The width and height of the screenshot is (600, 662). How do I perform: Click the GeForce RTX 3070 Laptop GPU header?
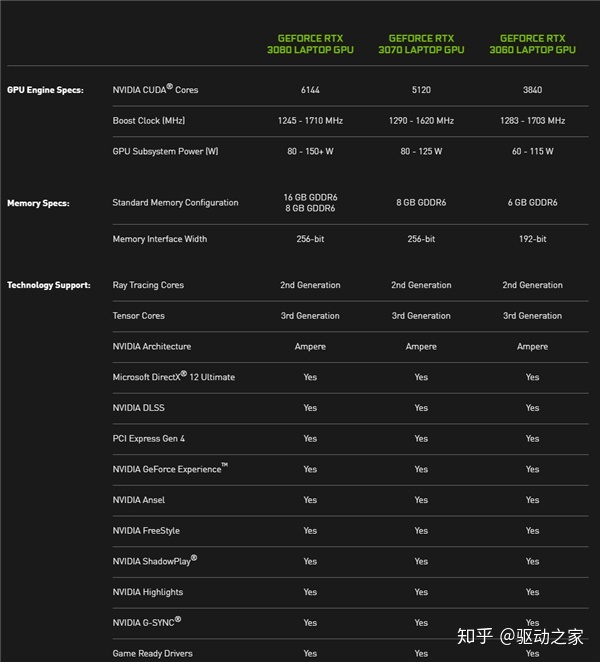coord(421,44)
